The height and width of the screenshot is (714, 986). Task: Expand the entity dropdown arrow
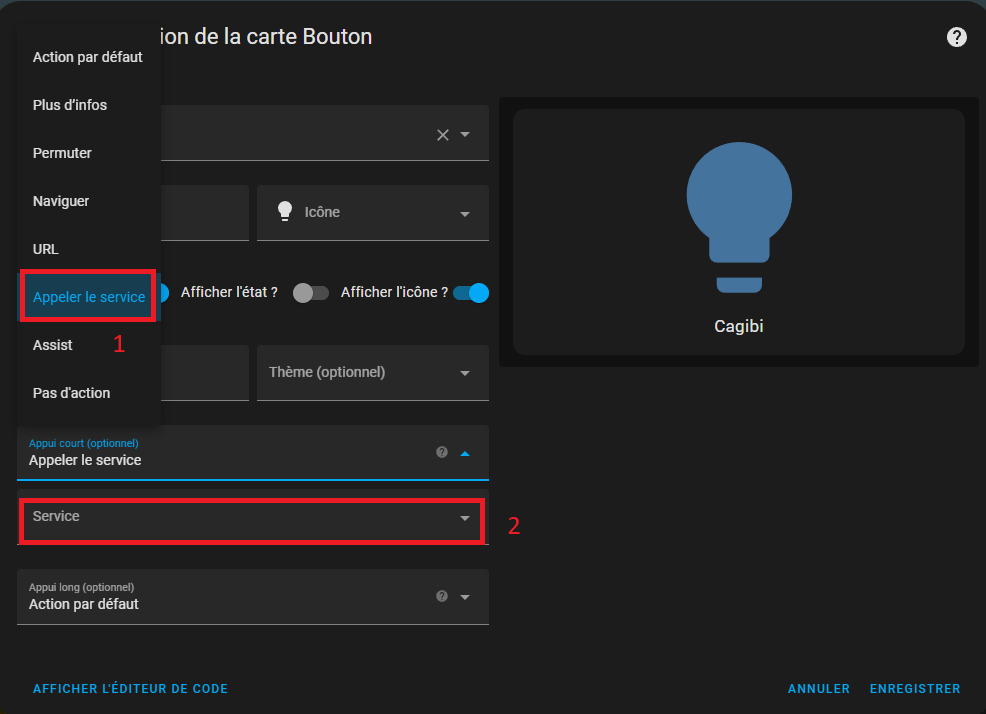click(465, 135)
